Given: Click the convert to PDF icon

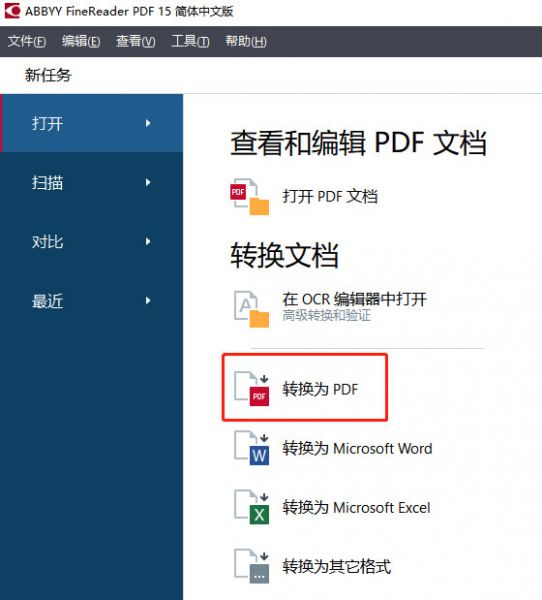Looking at the screenshot, I should pos(251,388).
